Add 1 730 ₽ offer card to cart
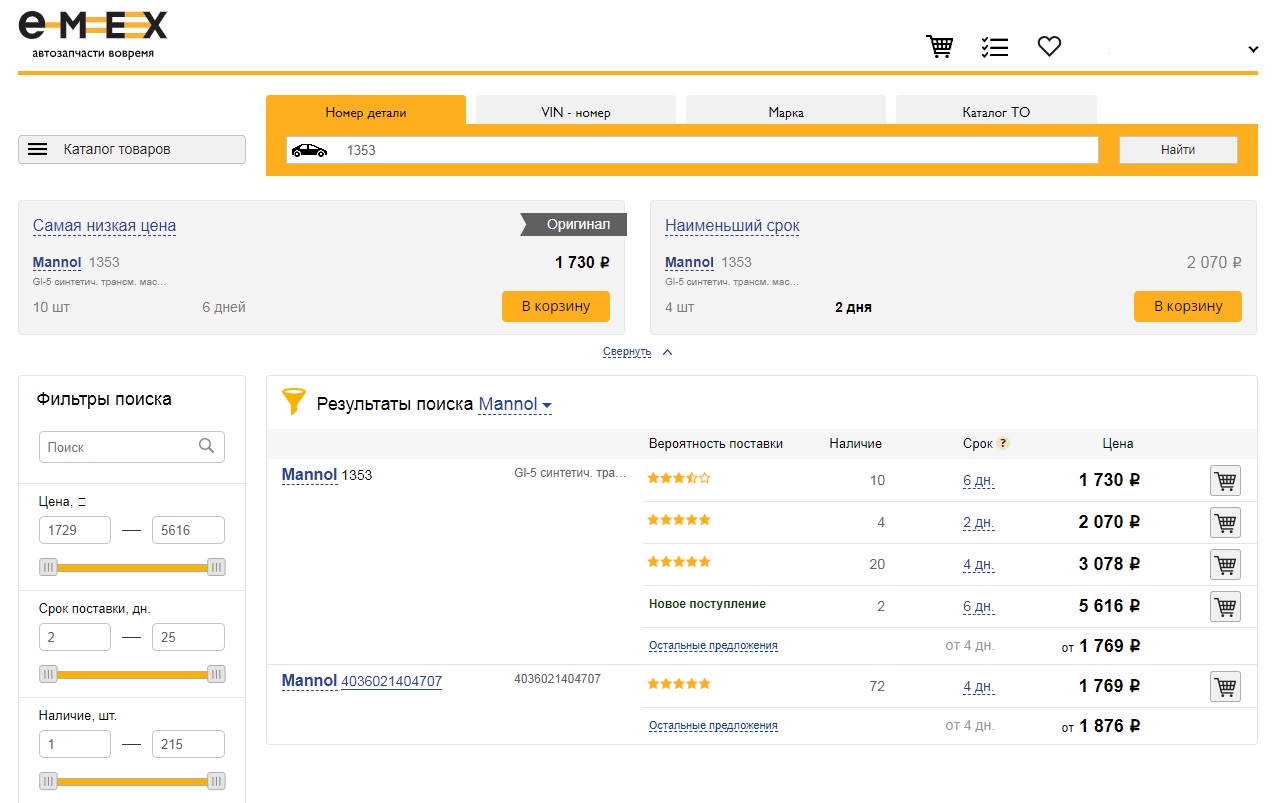The image size is (1280, 803). (x=556, y=306)
